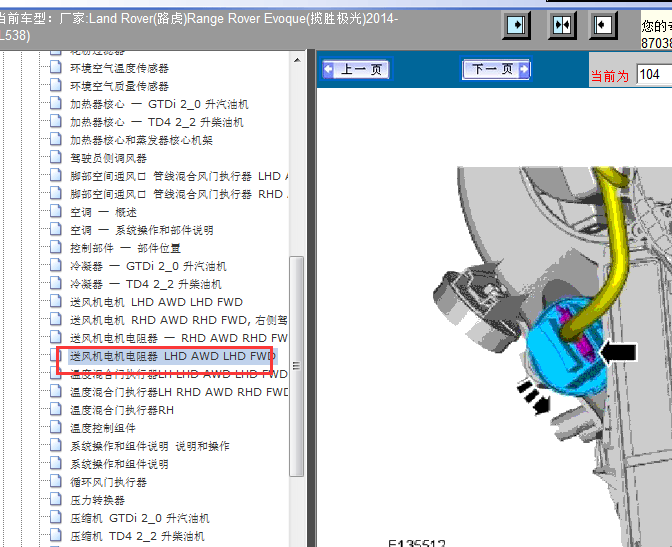Open 压缩机 GTDi 2_0 升汽油机 entry

(140, 518)
